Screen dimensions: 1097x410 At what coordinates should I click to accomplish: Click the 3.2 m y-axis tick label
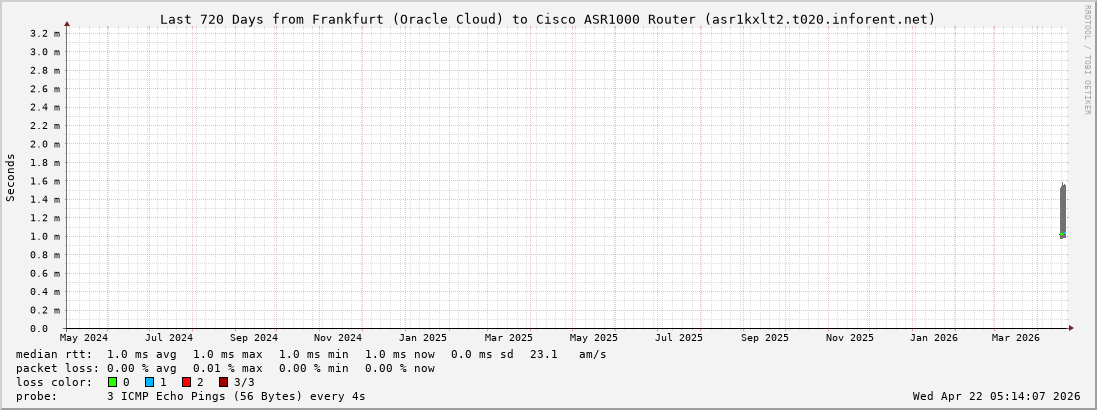pyautogui.click(x=45, y=33)
